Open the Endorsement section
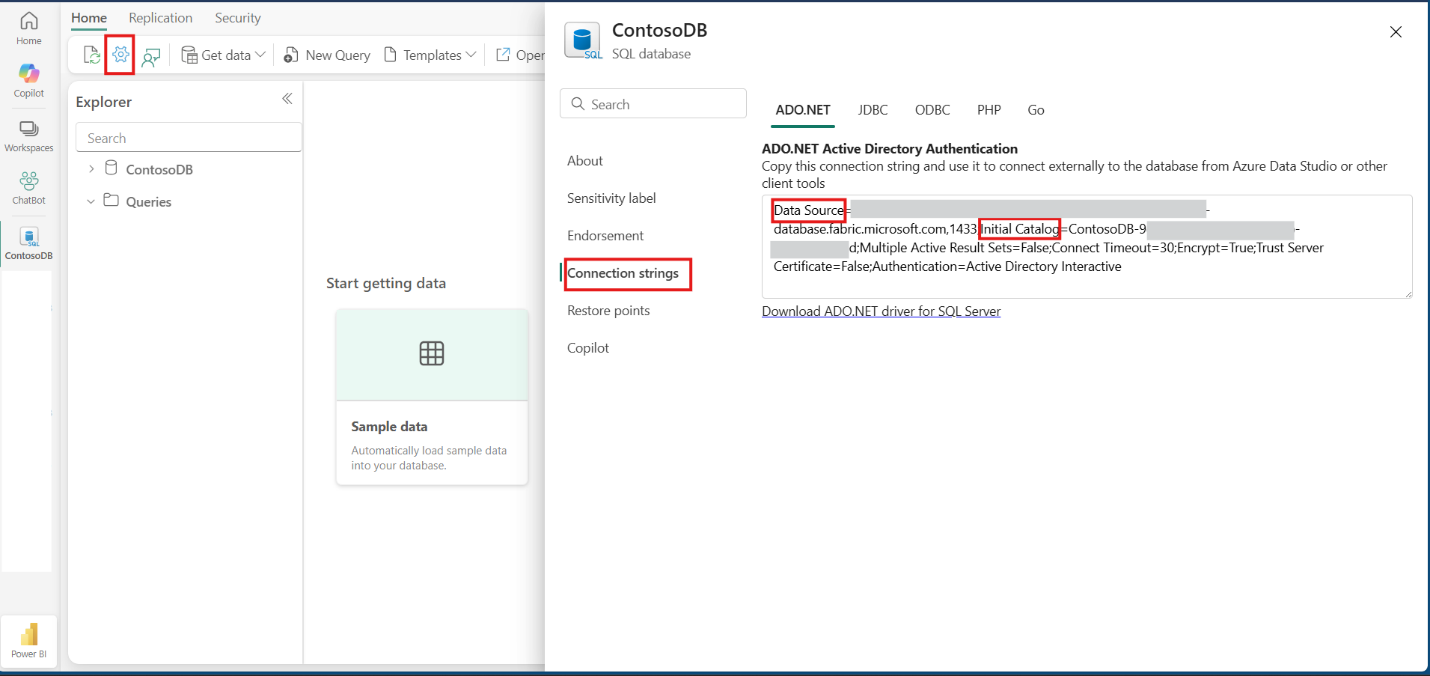This screenshot has height=676, width=1430. click(x=606, y=236)
